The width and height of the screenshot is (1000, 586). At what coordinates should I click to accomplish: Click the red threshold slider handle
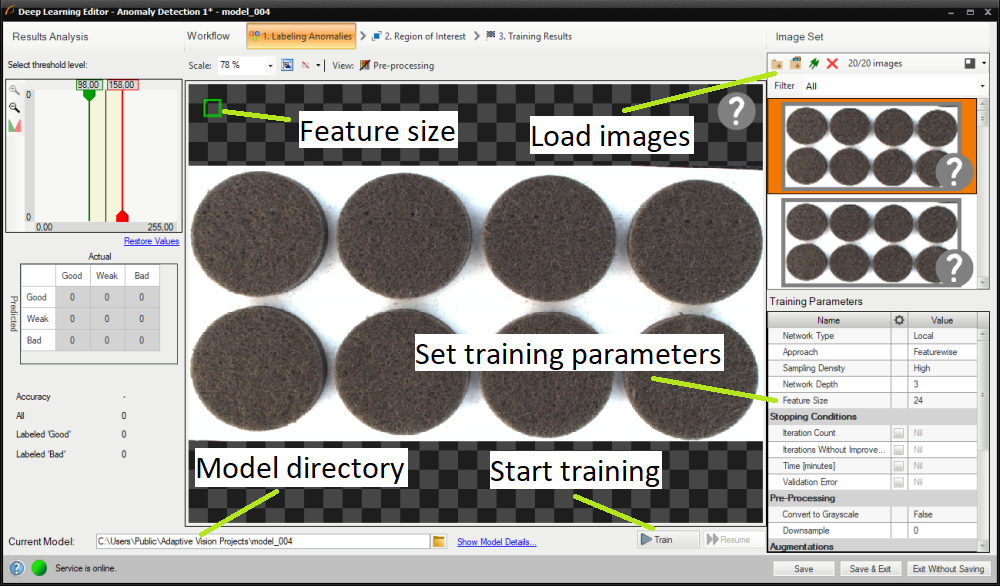[x=122, y=216]
